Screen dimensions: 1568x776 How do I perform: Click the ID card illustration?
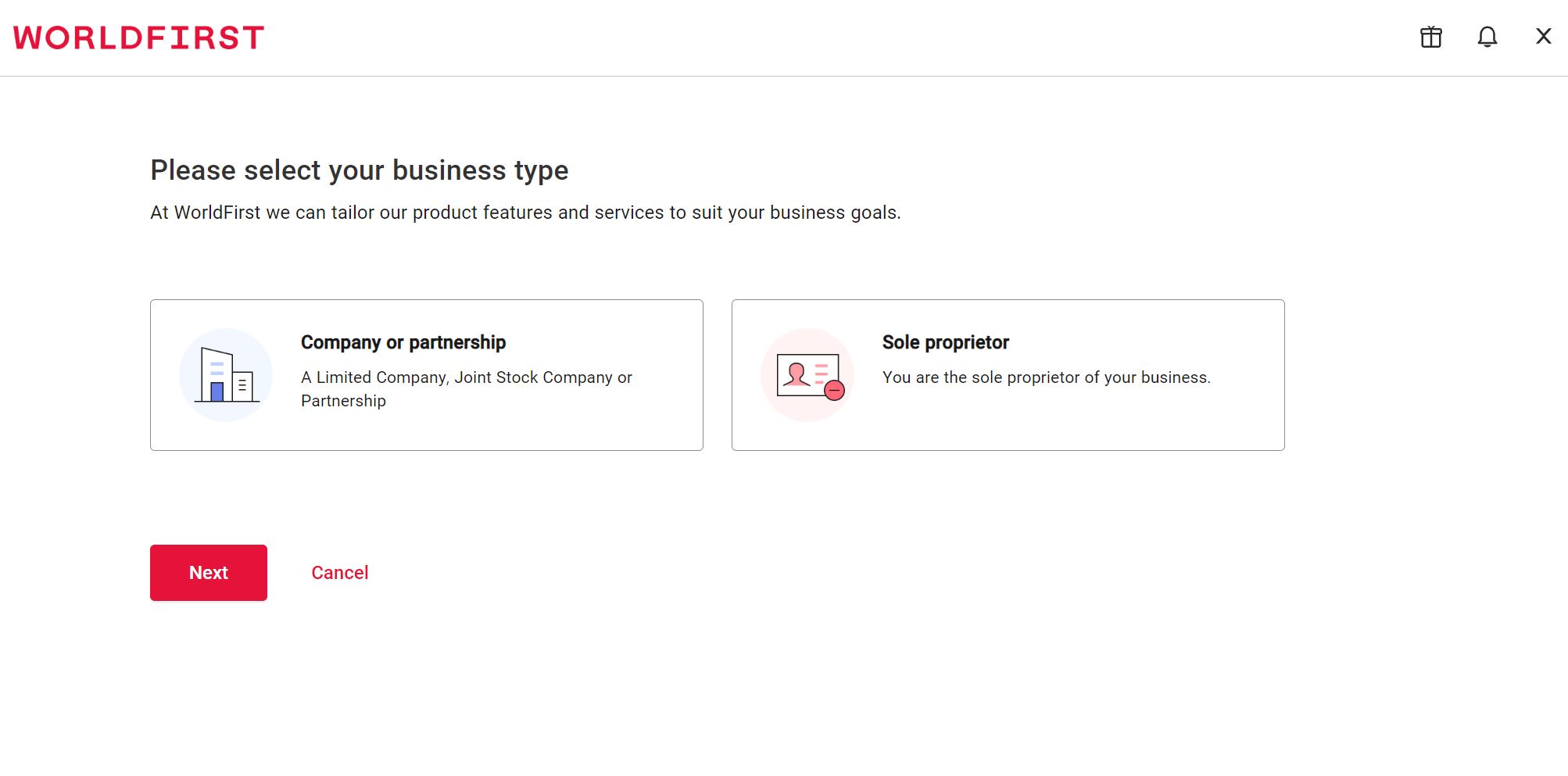tap(807, 375)
